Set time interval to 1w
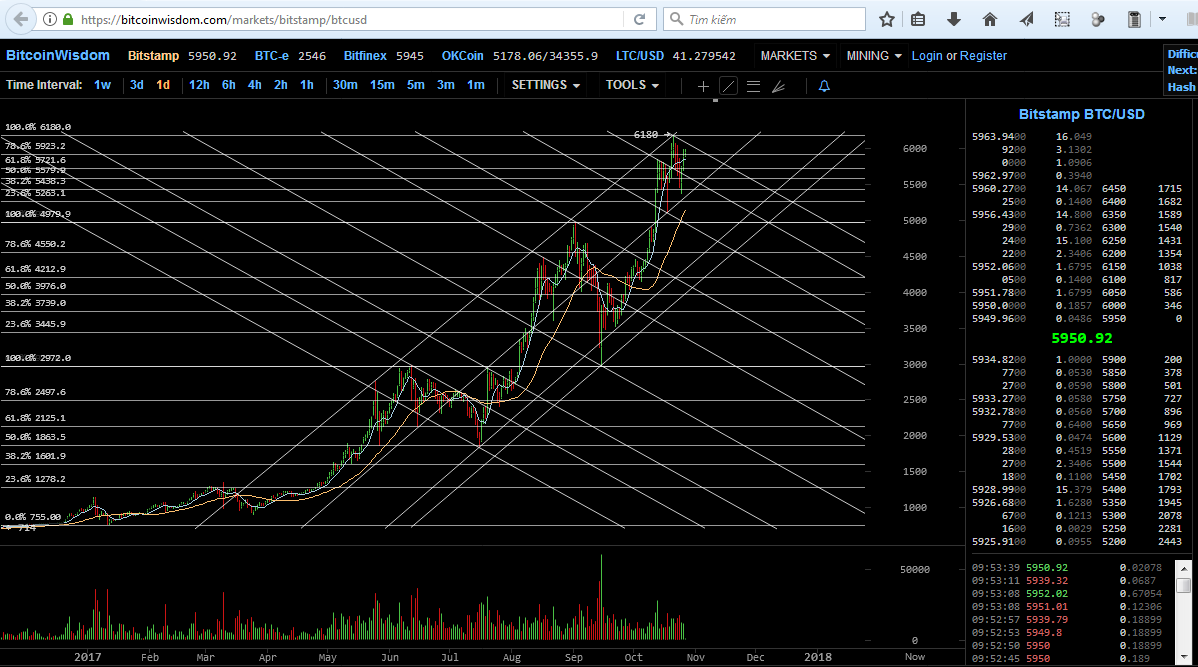Viewport: 1198px width, 667px height. pyautogui.click(x=102, y=85)
